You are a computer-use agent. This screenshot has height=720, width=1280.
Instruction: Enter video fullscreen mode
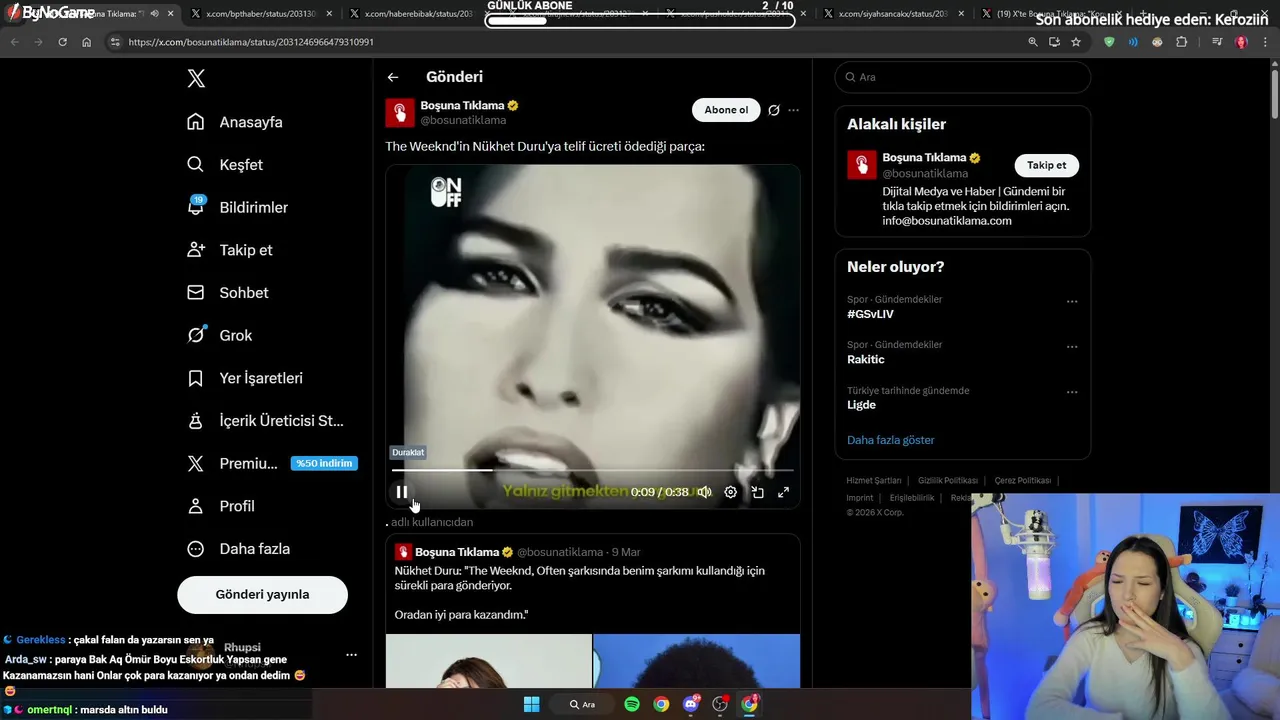tap(784, 492)
